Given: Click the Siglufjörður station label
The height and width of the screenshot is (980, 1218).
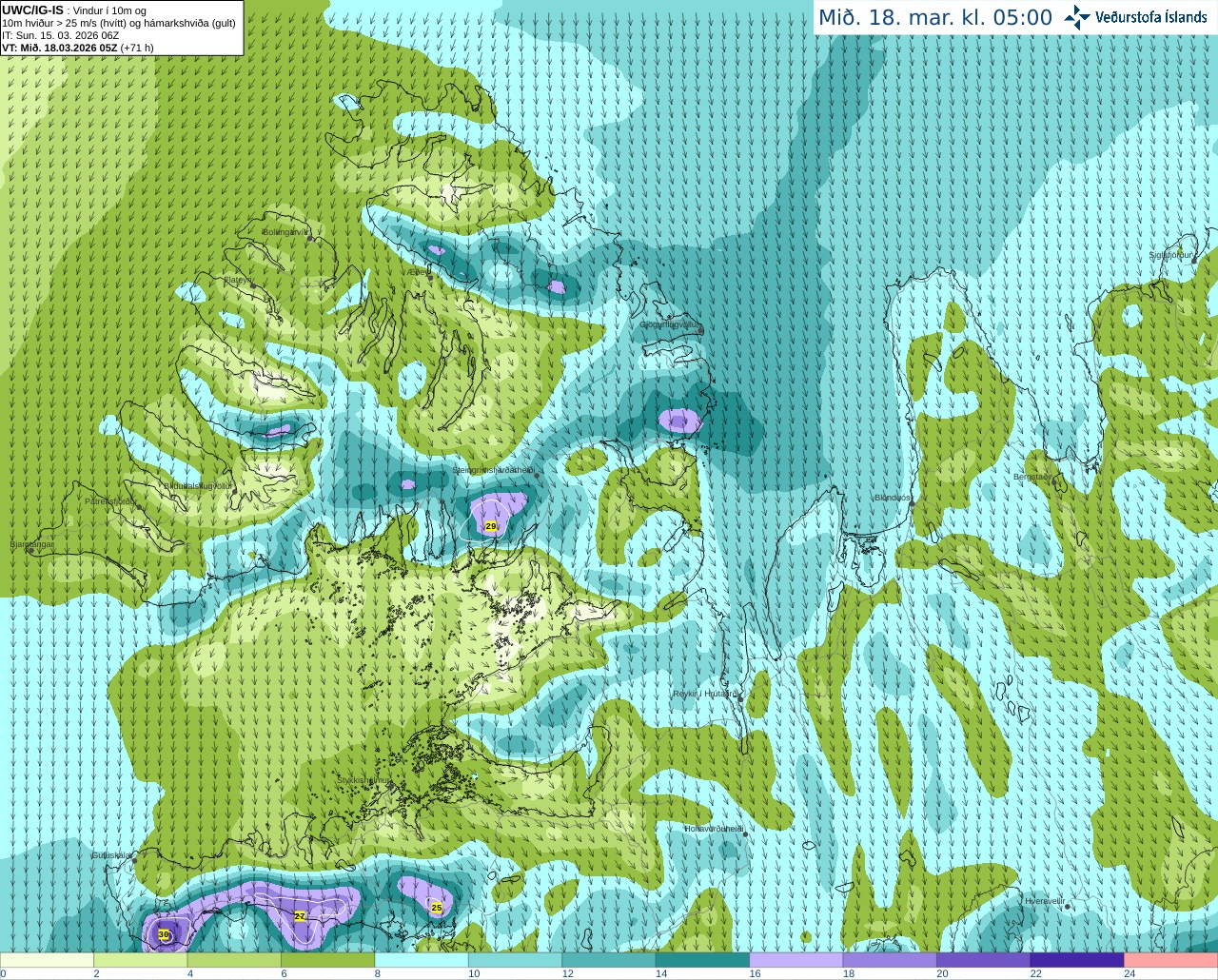Looking at the screenshot, I should tap(1170, 255).
